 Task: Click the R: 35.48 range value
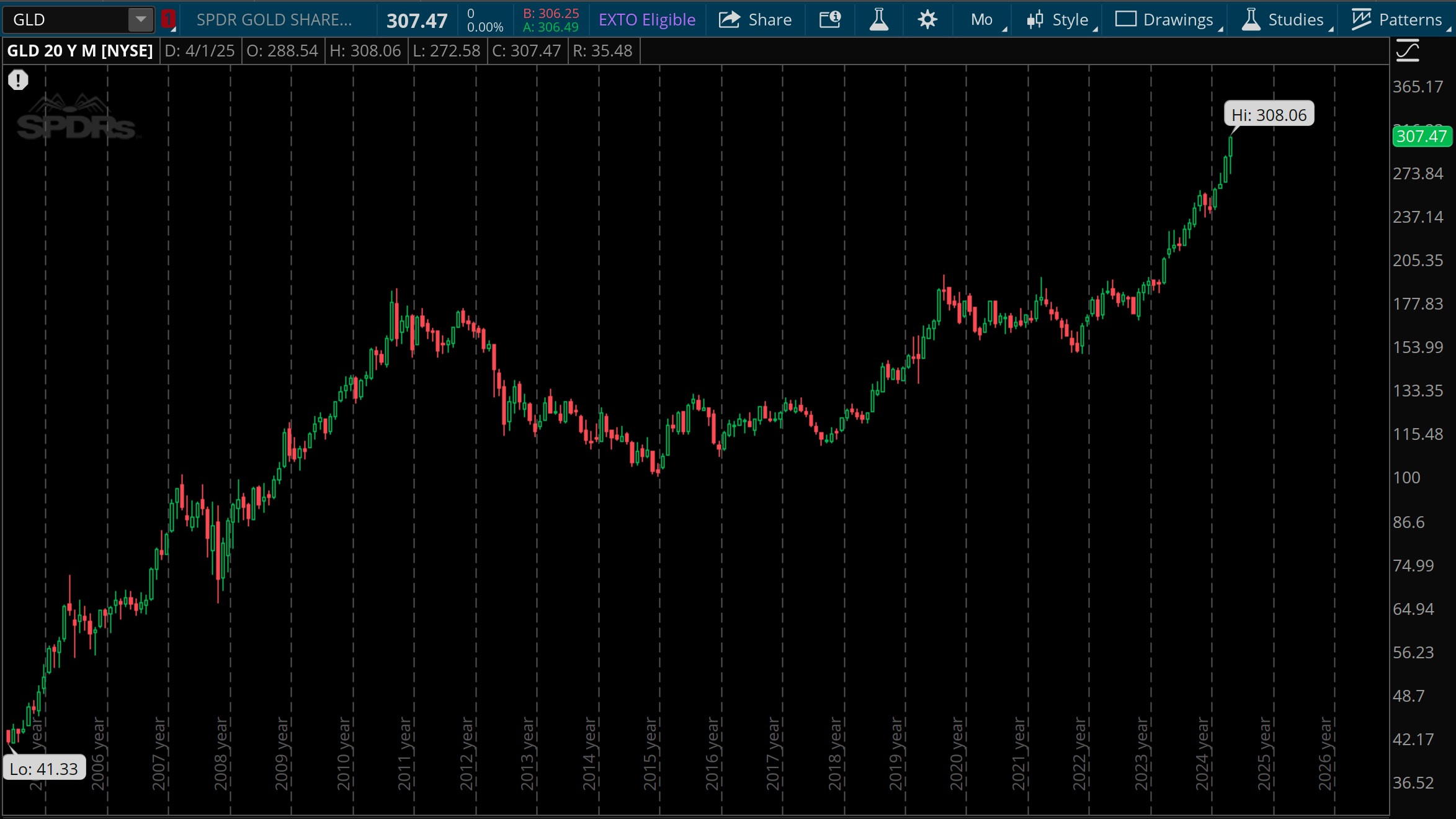602,51
